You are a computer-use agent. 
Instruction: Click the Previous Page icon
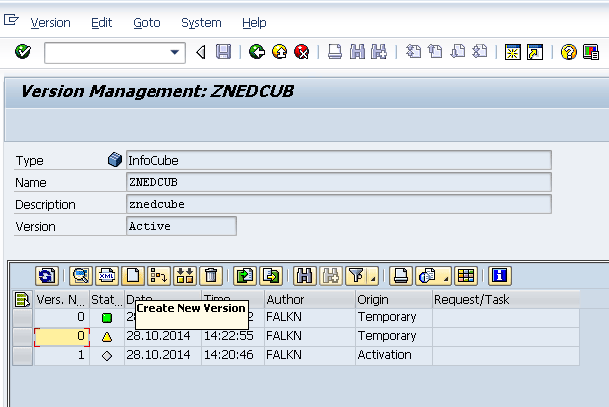435,52
